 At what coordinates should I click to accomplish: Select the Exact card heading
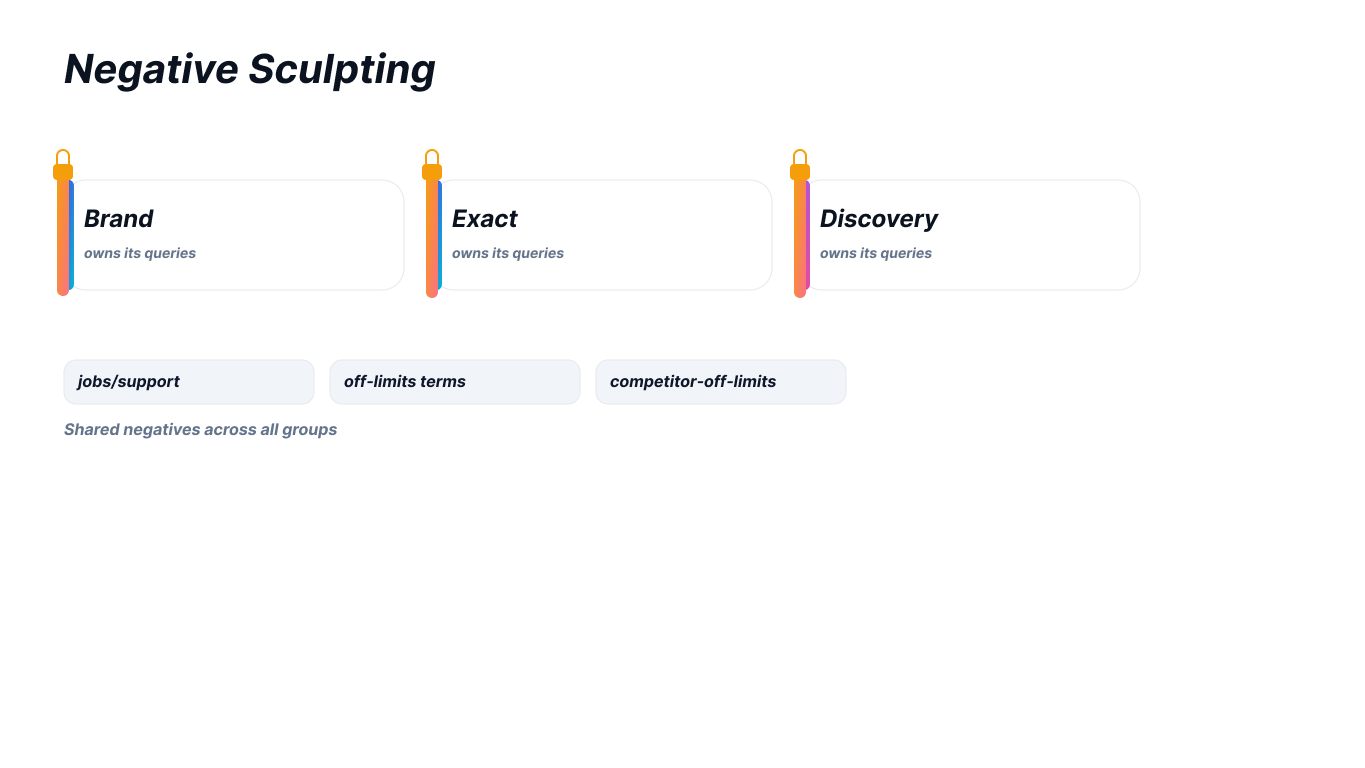click(485, 218)
